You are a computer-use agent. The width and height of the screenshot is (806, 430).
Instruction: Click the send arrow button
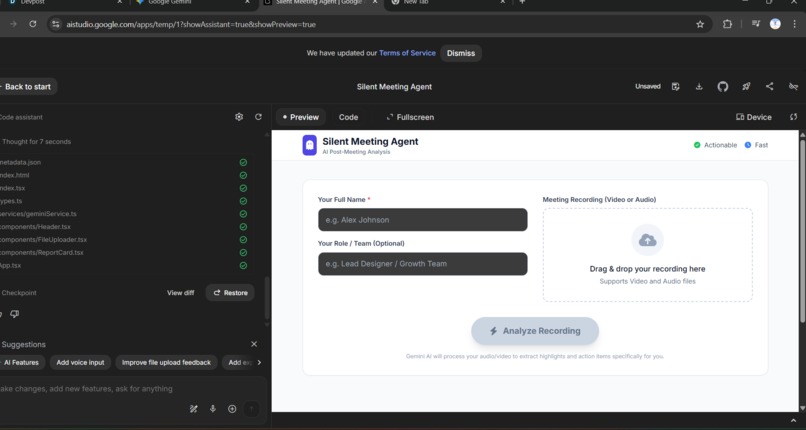click(251, 409)
